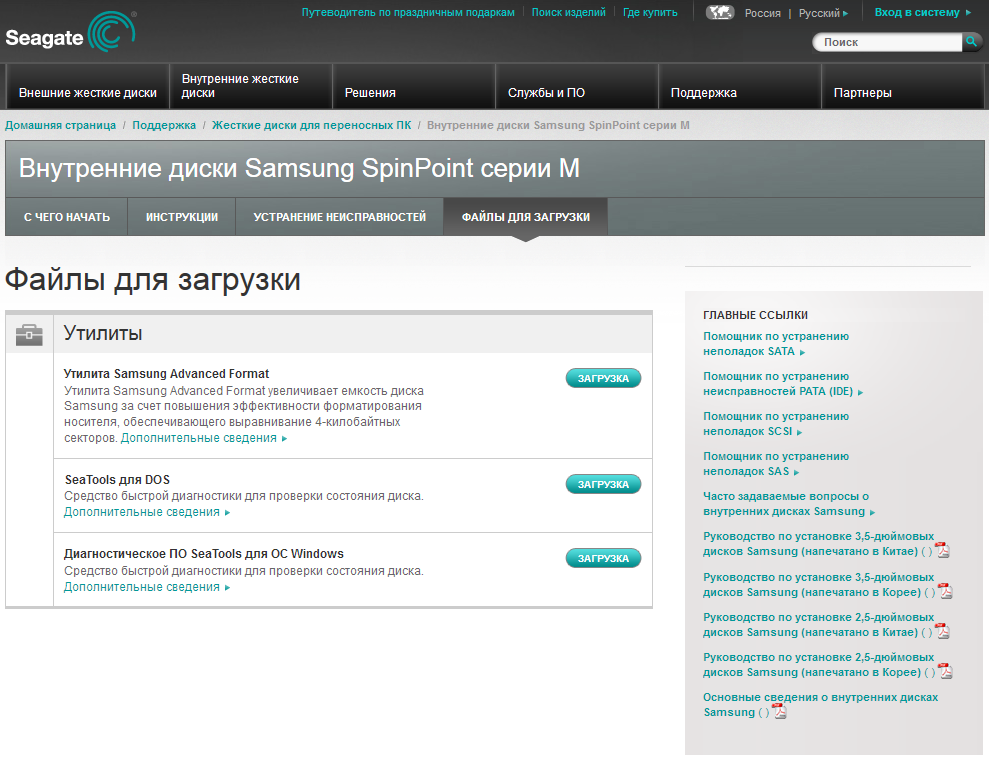Download the Samsung Advanced Format utility
Screen dimensions: 989x759
(603, 378)
